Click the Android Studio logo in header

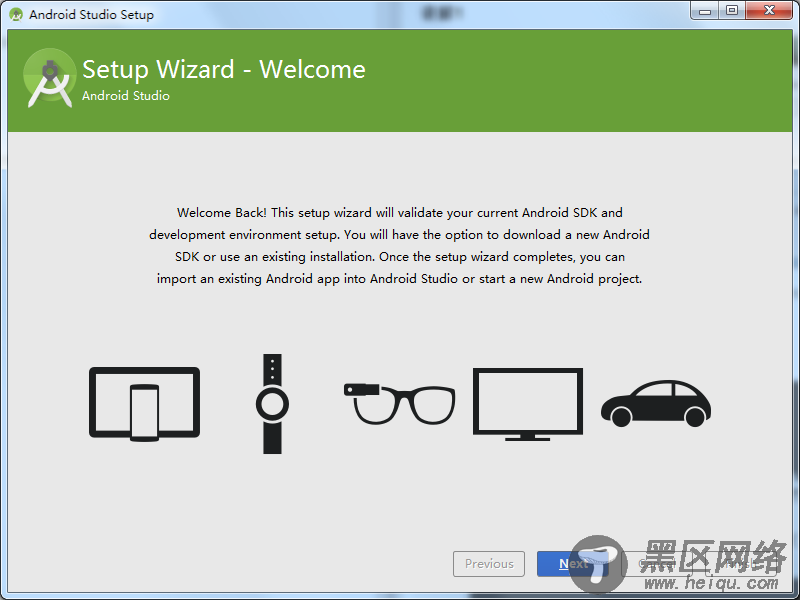click(x=50, y=78)
